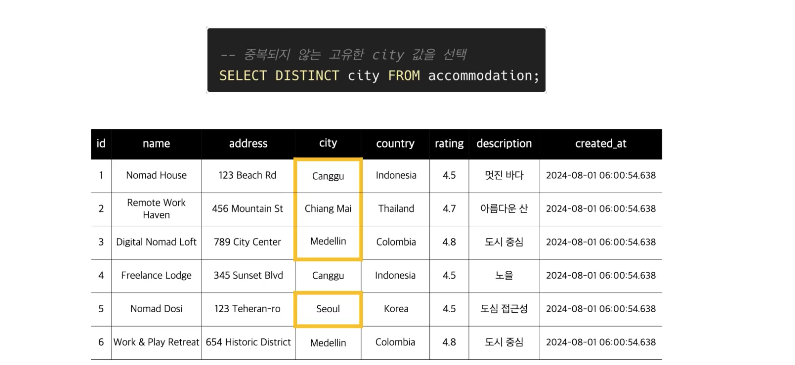795x365 pixels.
Task: Click Medellin in the Work & Play Retreat row
Action: [328, 343]
